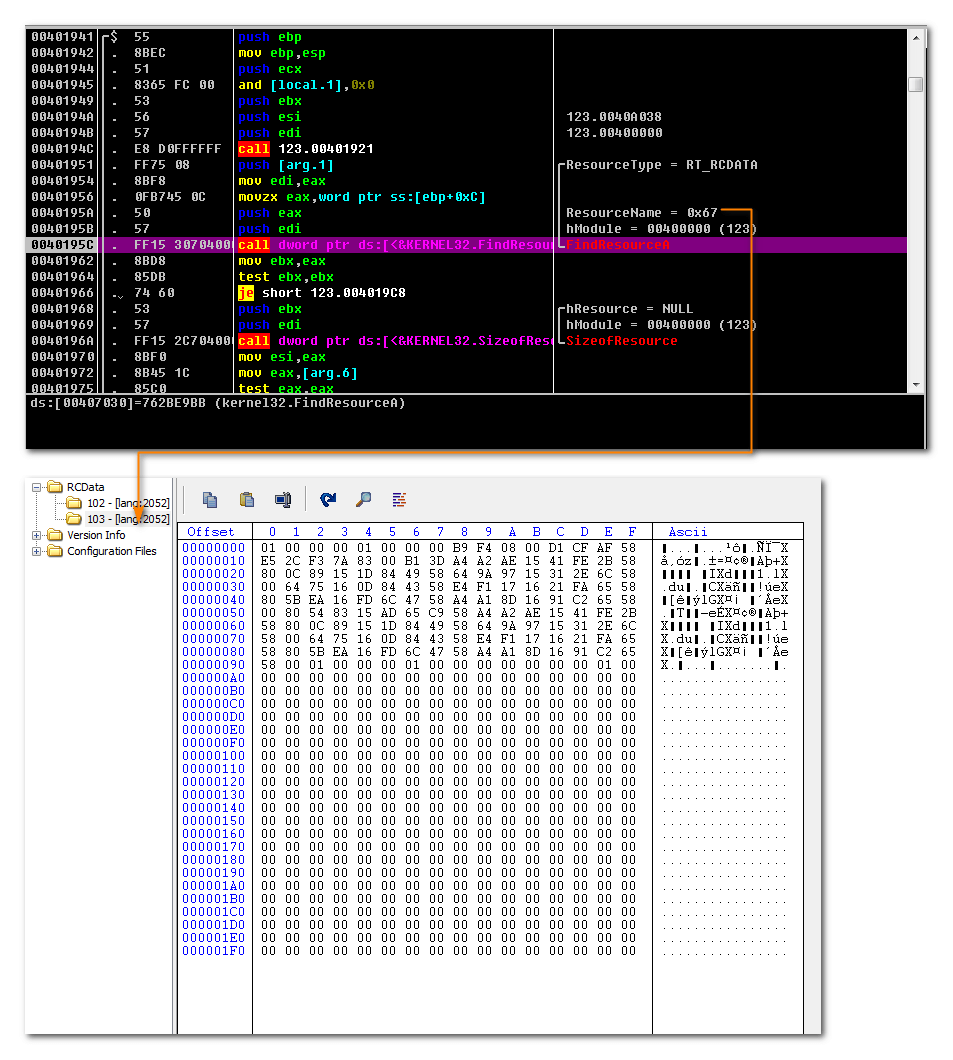Select hex row offset 000001F0
Screen dimensions: 953x1060
click(214, 950)
